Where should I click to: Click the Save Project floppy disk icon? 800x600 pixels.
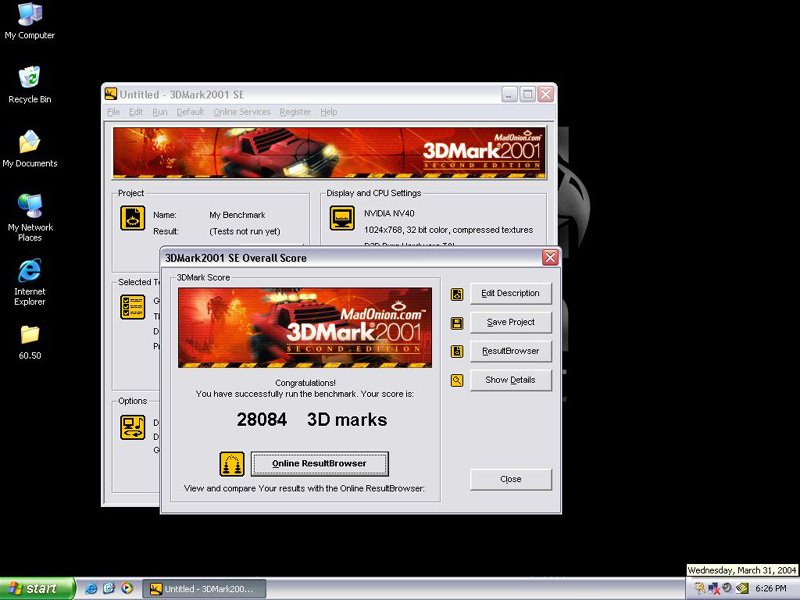457,323
